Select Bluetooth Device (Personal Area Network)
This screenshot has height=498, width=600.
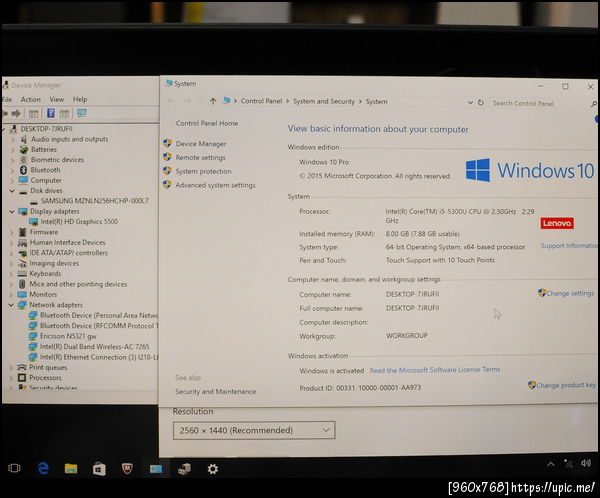pos(99,315)
